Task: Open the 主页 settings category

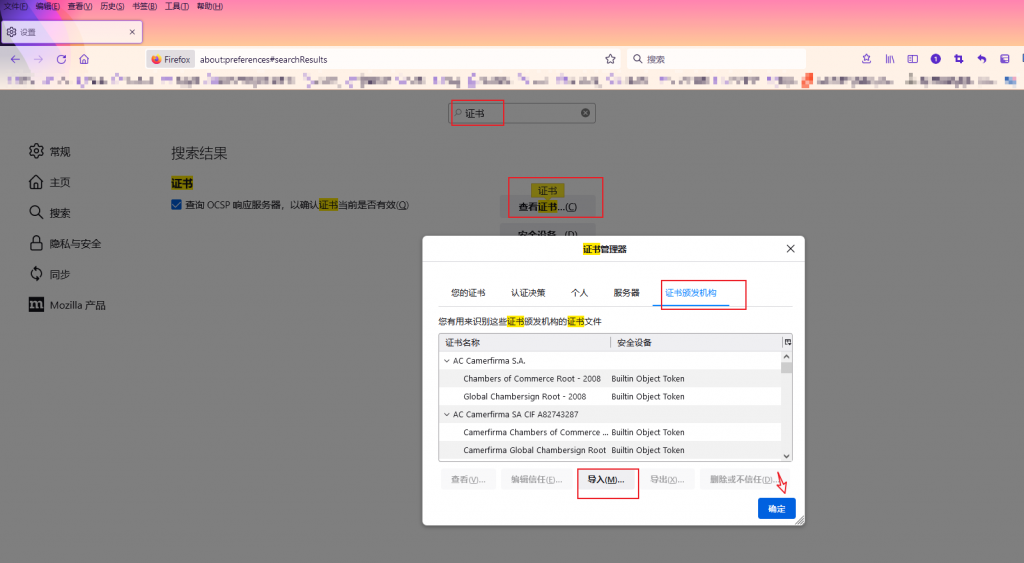Action: (50, 182)
